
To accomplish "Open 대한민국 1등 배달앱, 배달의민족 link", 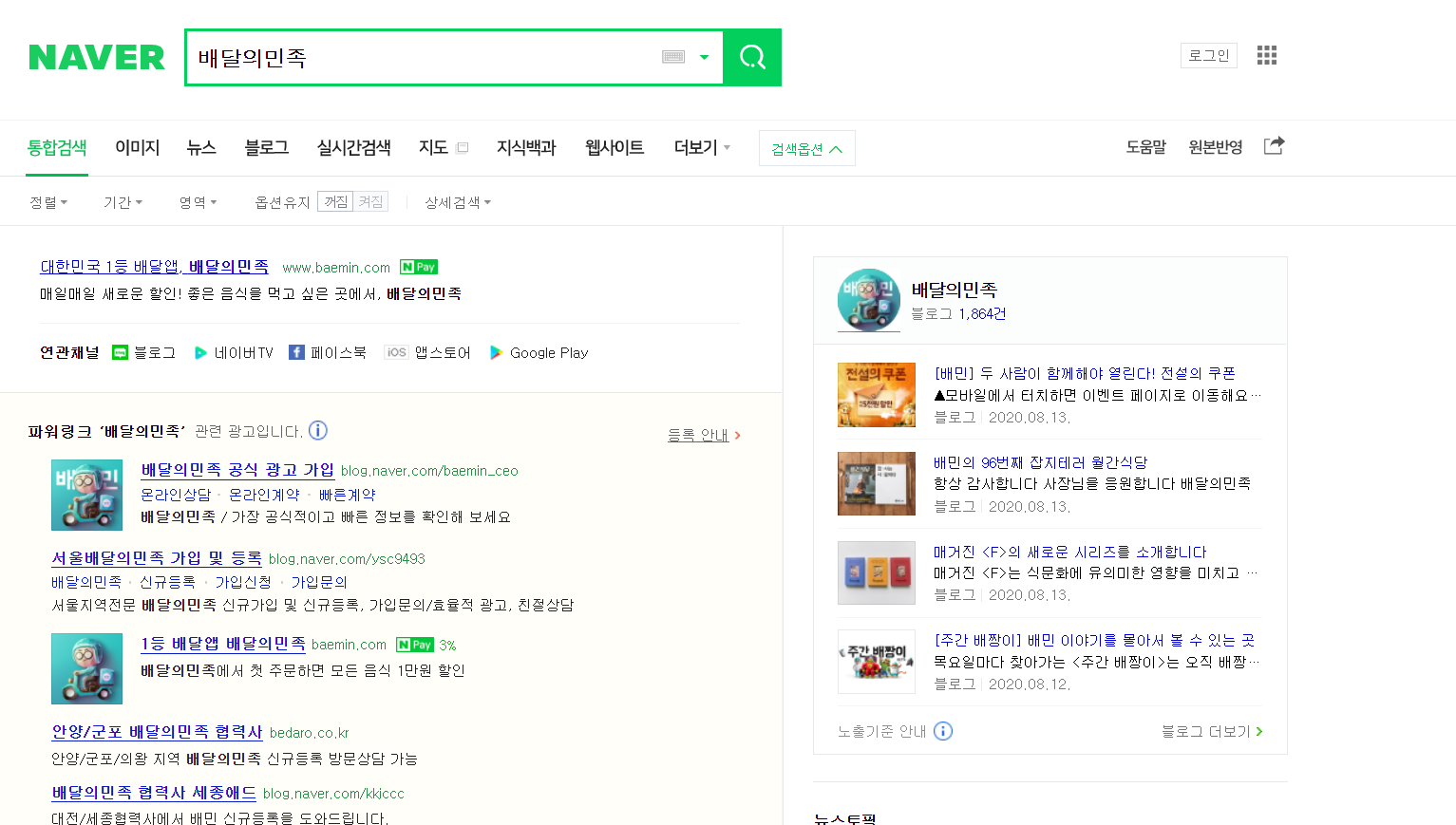I will 154,267.
